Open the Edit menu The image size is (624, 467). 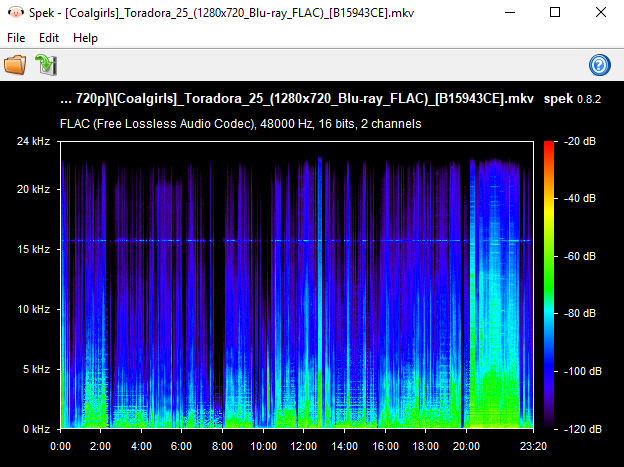pos(49,38)
